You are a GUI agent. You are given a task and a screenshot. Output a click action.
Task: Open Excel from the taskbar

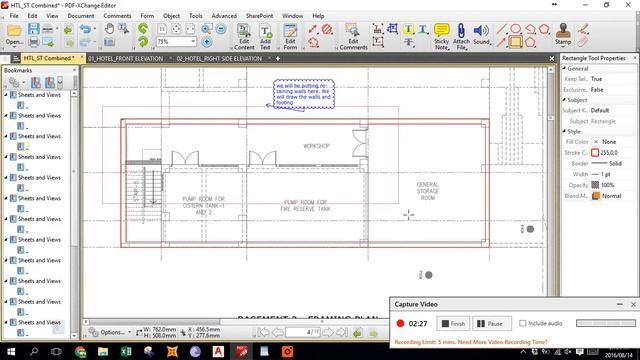click(x=126, y=351)
